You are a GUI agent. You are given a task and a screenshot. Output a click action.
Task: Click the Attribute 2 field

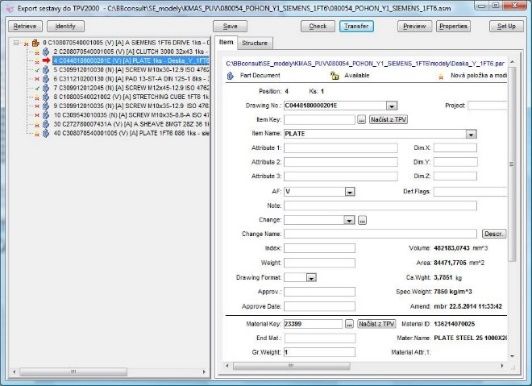tap(341, 162)
